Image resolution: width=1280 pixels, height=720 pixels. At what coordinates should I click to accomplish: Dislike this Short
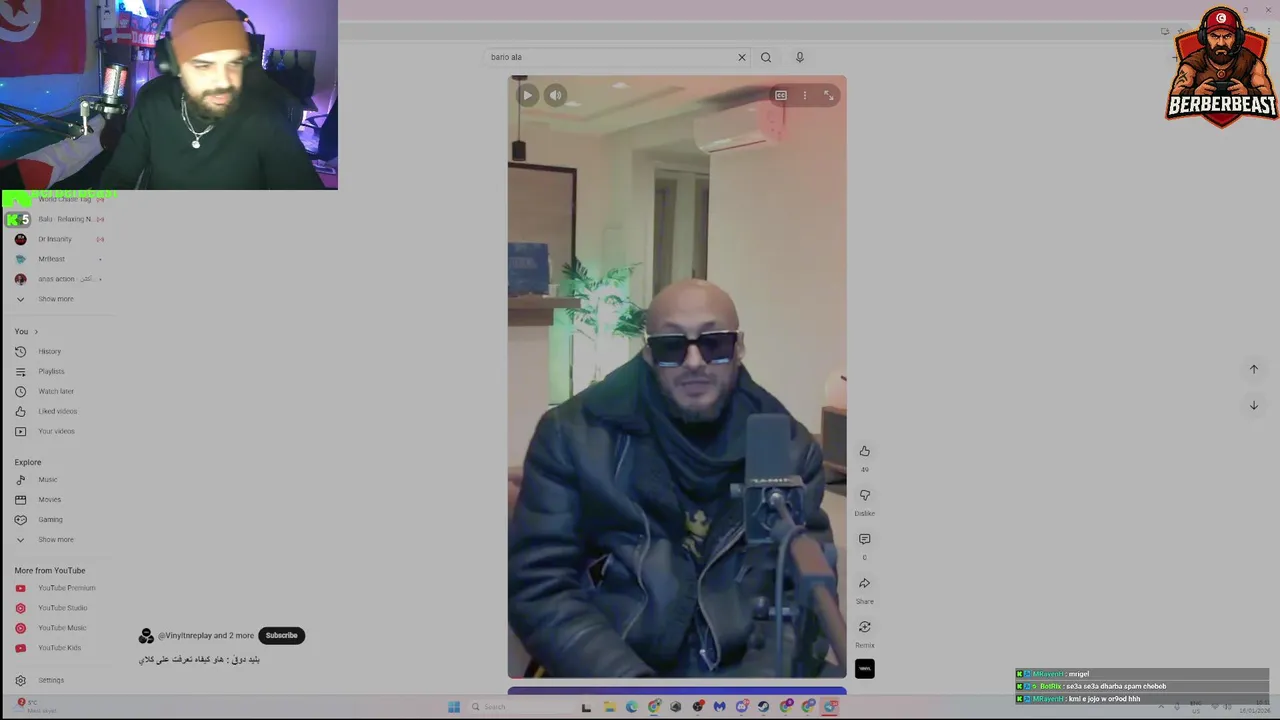[x=865, y=495]
